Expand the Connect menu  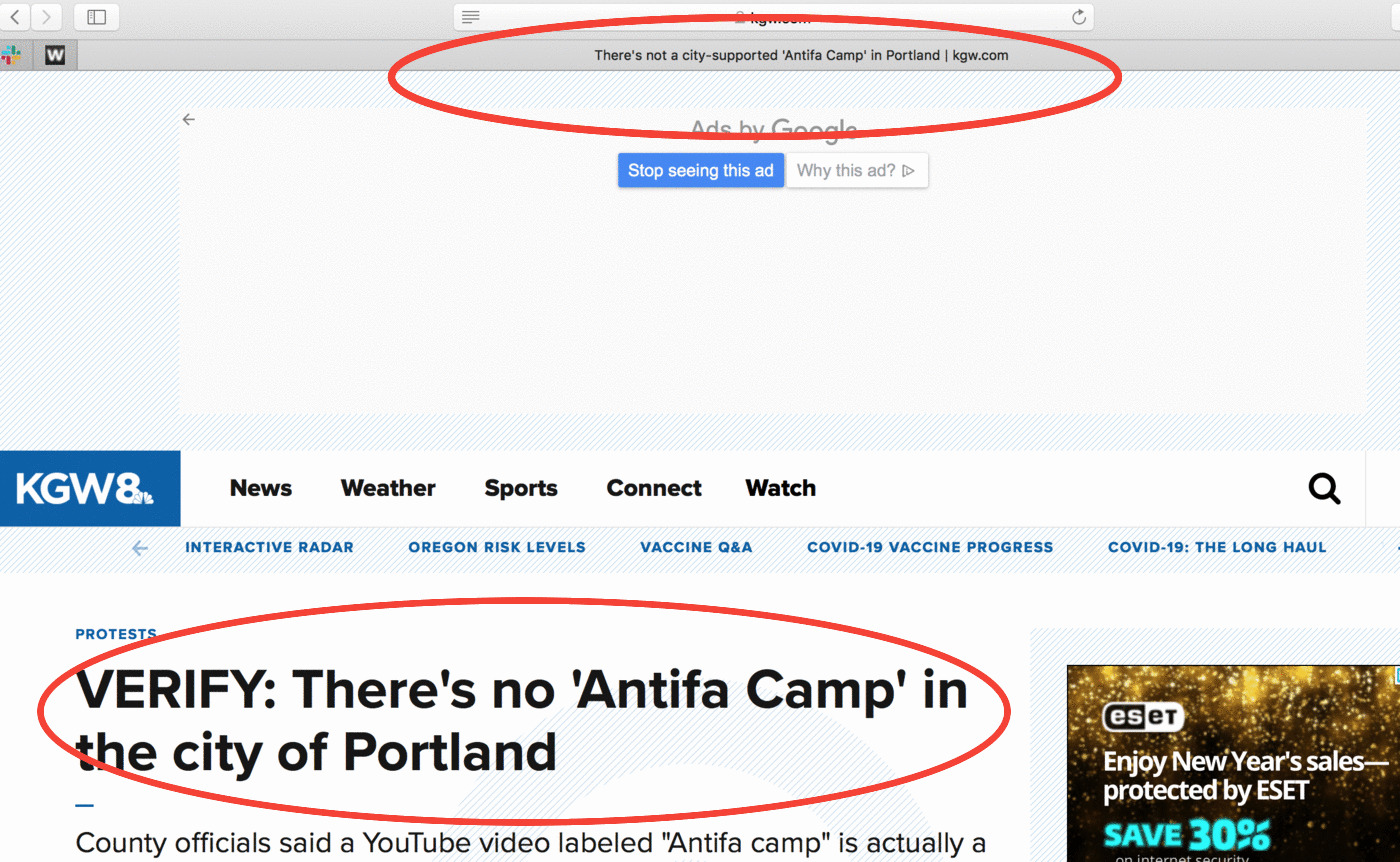pos(654,488)
